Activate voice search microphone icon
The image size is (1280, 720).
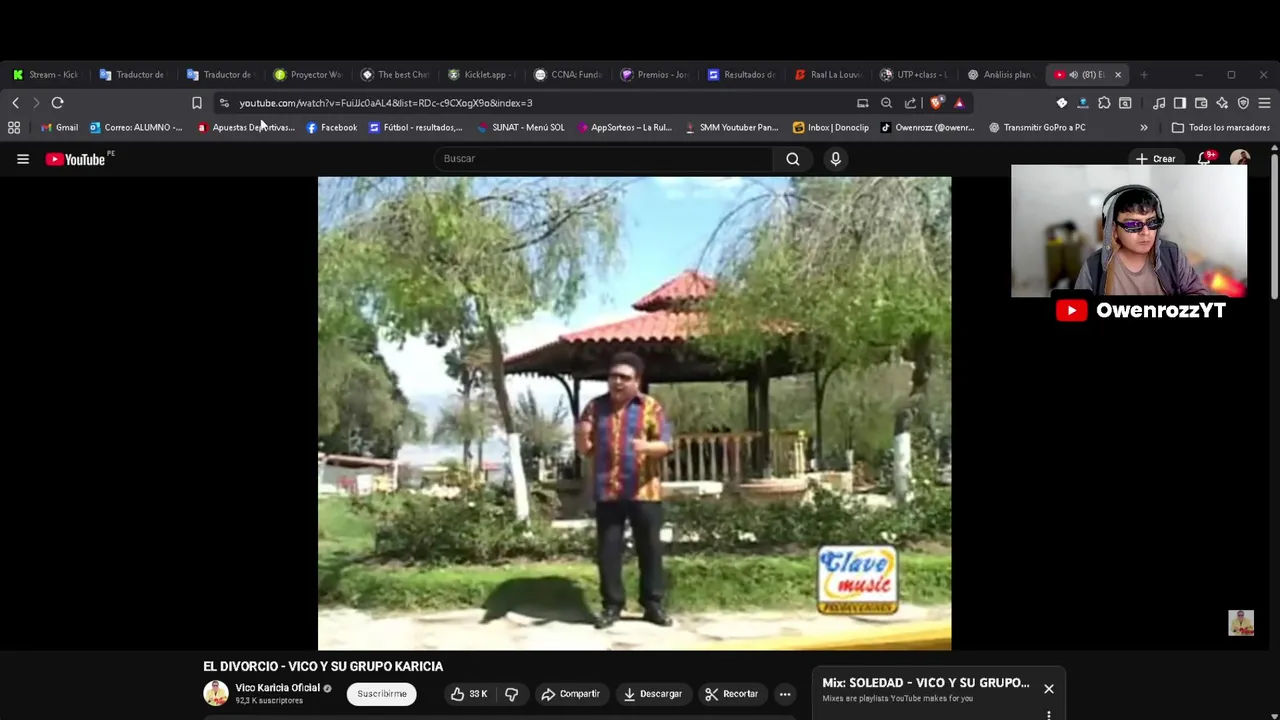(835, 159)
